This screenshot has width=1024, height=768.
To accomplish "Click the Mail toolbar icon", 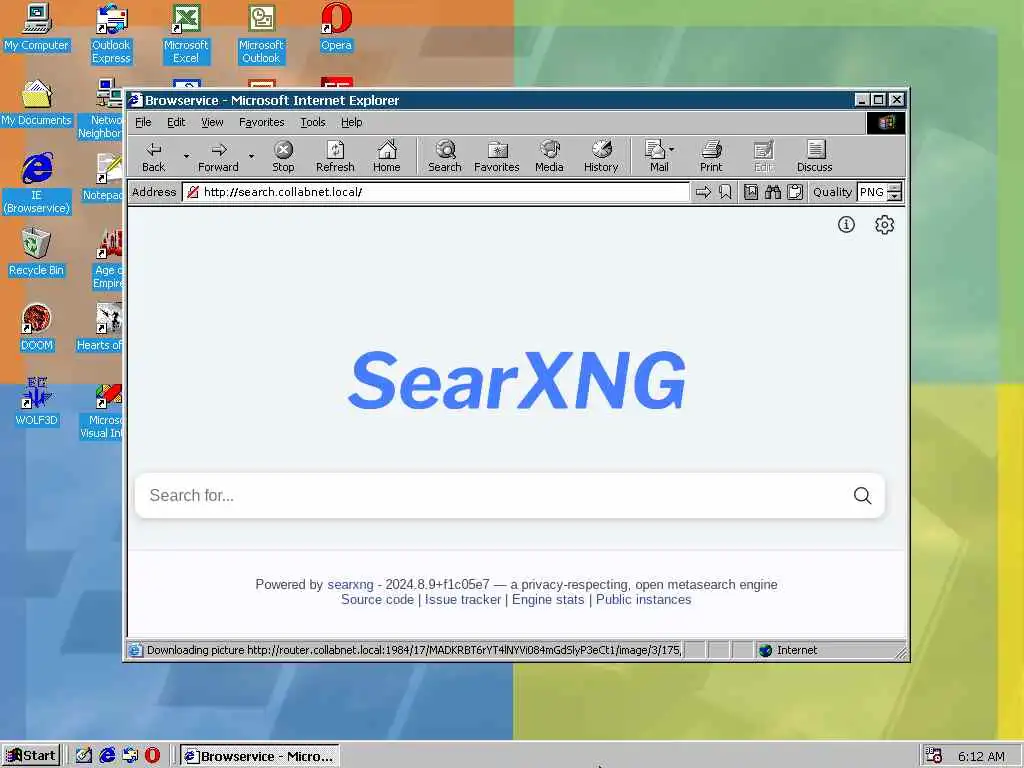I will (655, 157).
